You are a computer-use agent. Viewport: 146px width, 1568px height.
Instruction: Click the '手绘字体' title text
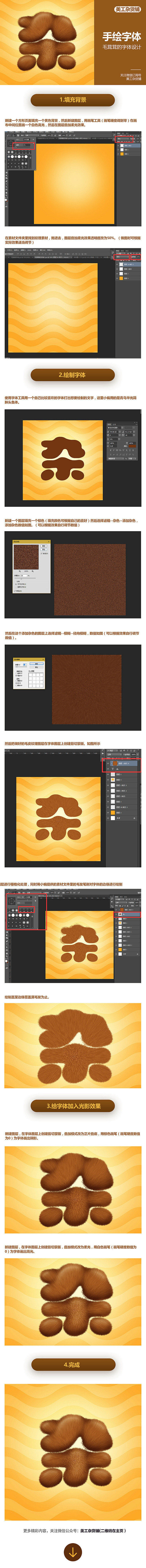click(122, 37)
